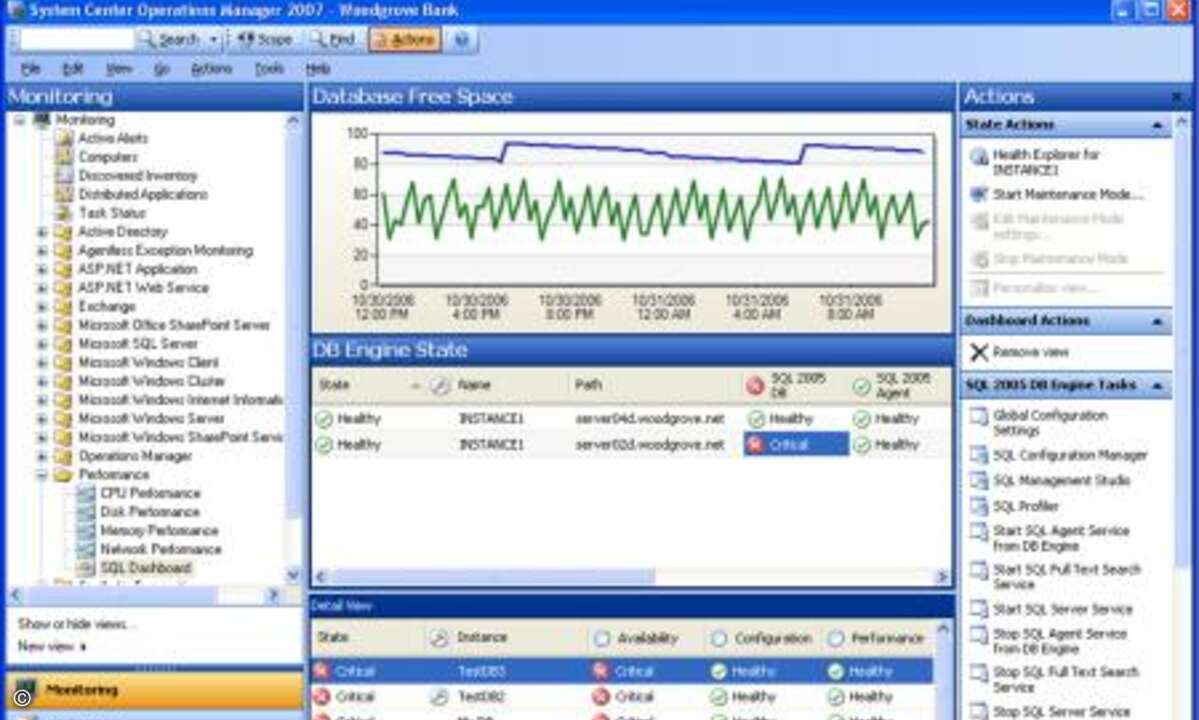Open the Search dropdown arrow
This screenshot has height=720, width=1199.
(213, 39)
